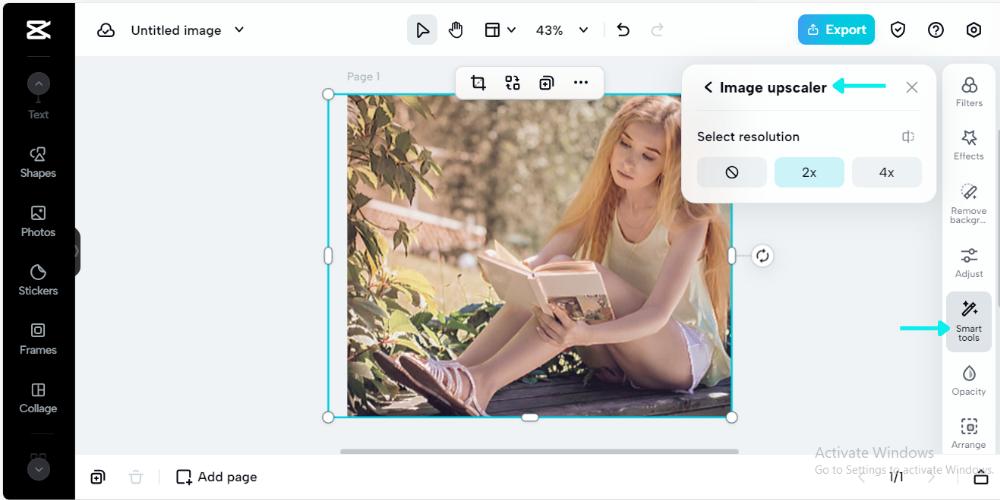Click the Export button
This screenshot has width=1000, height=500.
pyautogui.click(x=836, y=30)
